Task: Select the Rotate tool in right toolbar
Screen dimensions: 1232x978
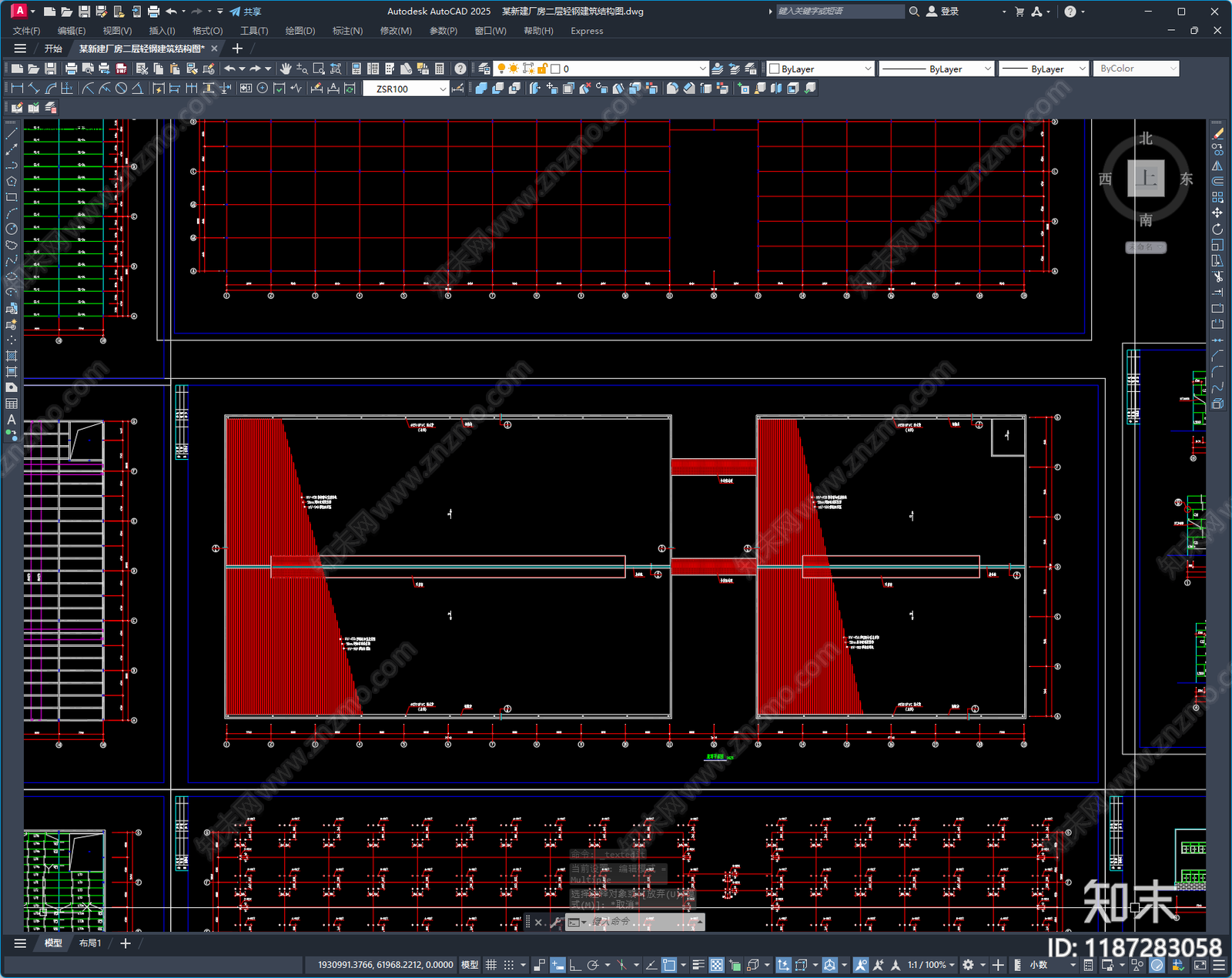Action: coord(1217,229)
